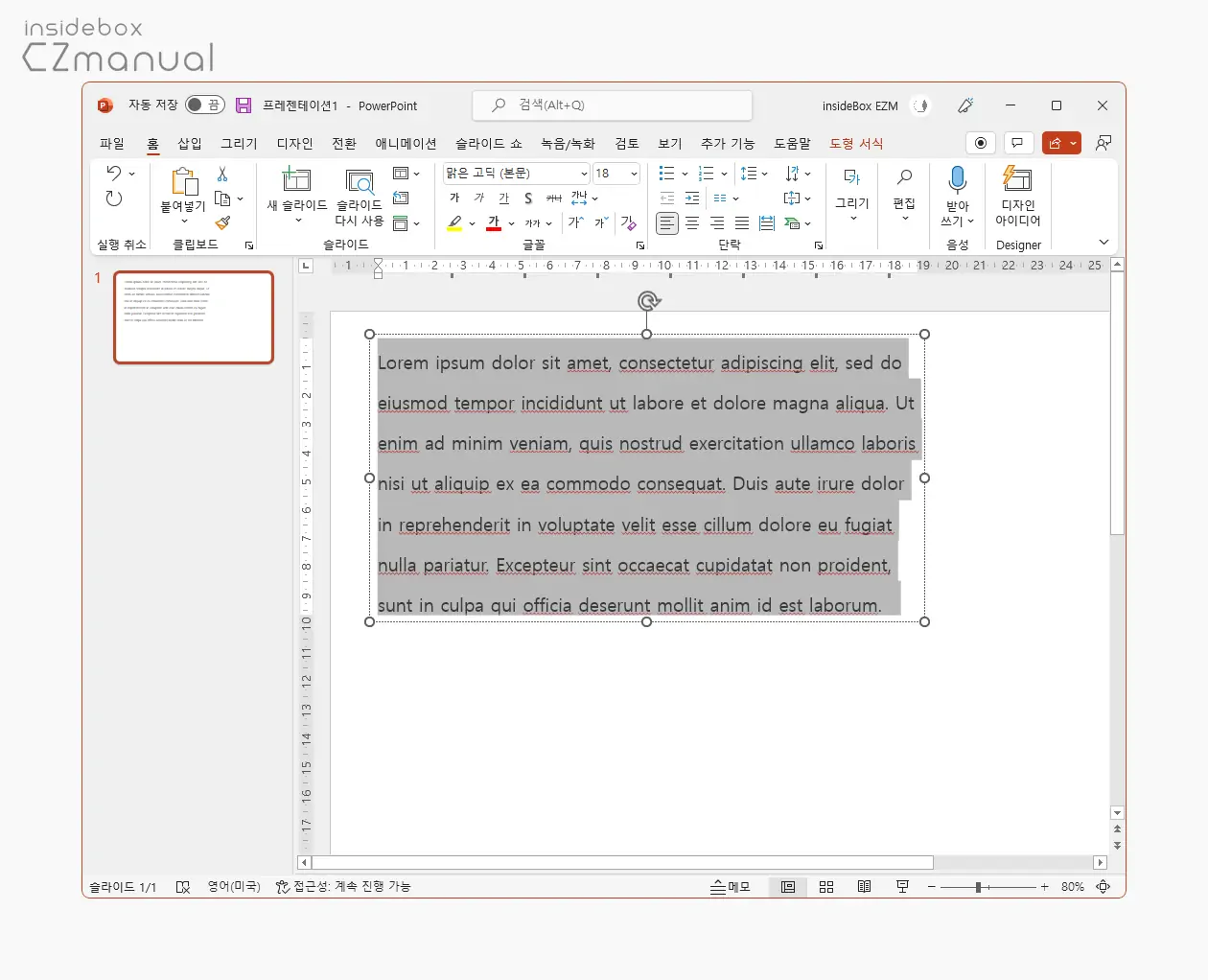Image resolution: width=1208 pixels, height=980 pixels.
Task: Toggle the AutoSave switch
Action: click(x=205, y=105)
